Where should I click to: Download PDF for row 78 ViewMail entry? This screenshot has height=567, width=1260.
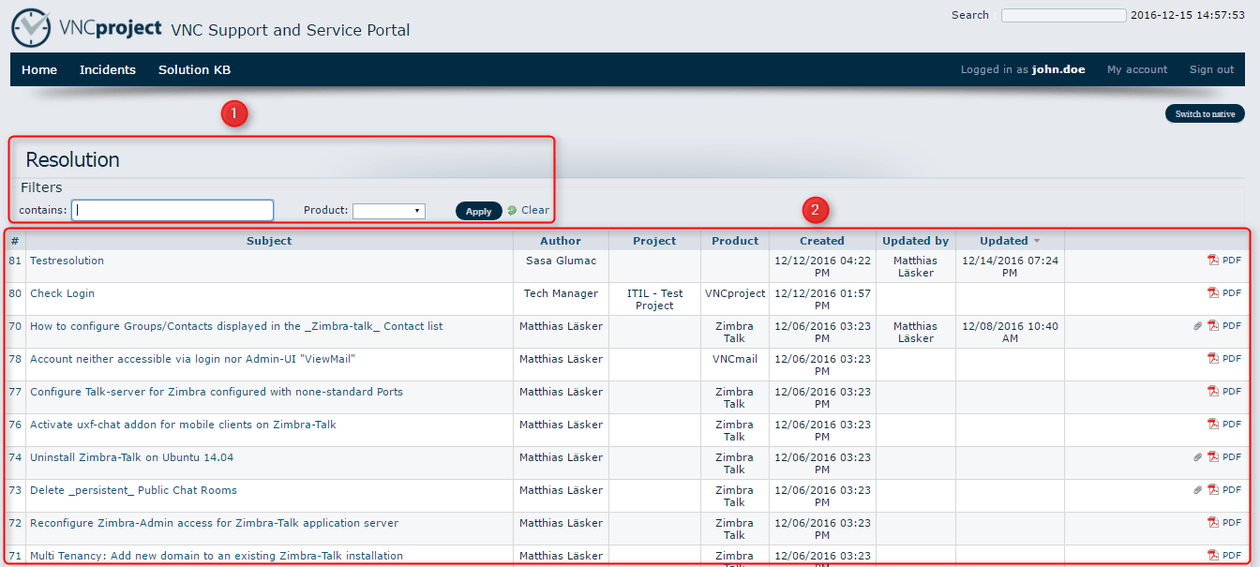[1213, 359]
